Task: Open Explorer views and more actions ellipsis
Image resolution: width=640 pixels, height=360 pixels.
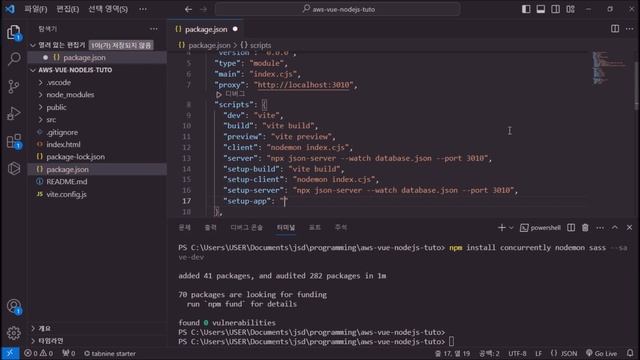Action: click(153, 29)
